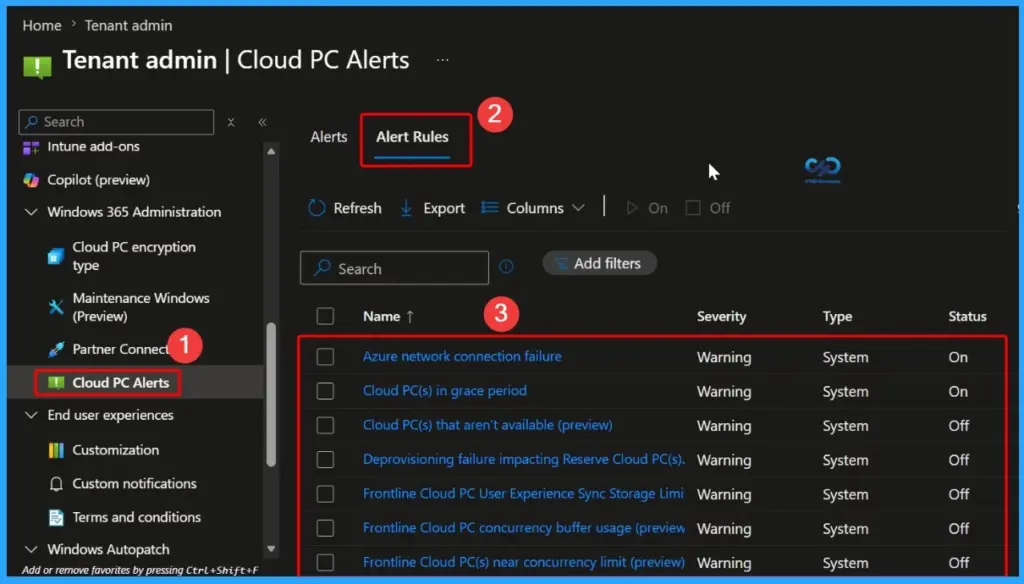Click the Copilot (preview) icon
1024x584 pixels.
[31, 180]
